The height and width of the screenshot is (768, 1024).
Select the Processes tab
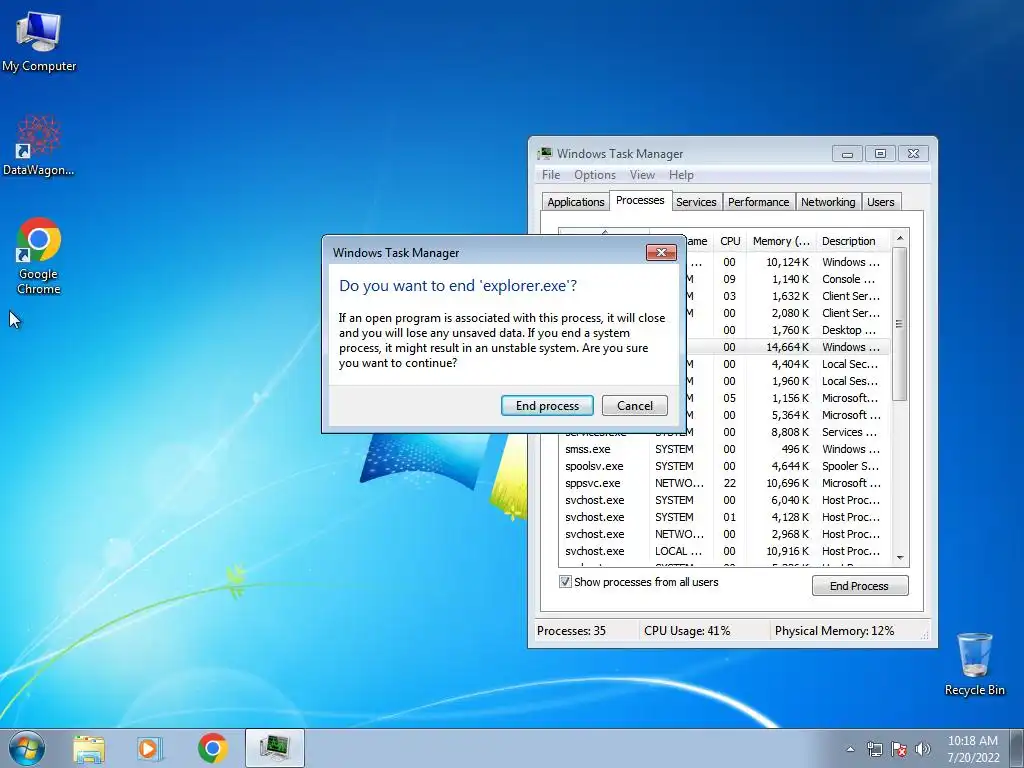tap(640, 200)
